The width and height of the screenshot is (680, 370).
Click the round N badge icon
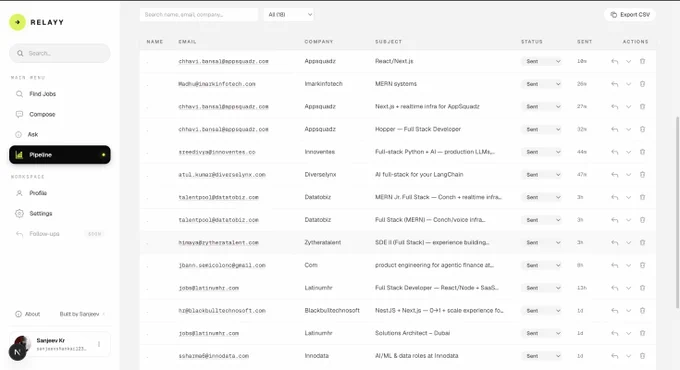pos(17,352)
